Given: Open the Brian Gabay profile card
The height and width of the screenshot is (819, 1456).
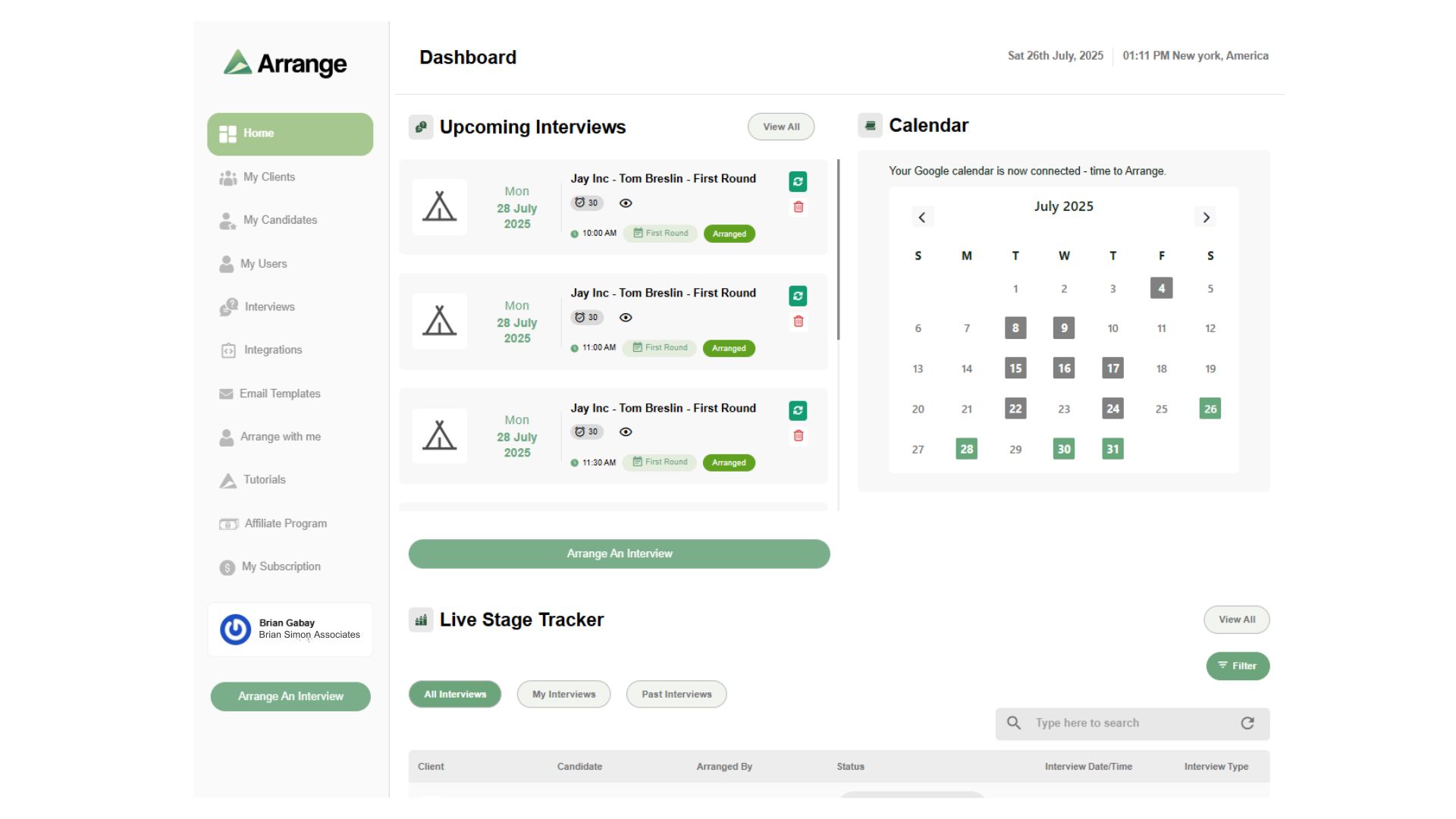Looking at the screenshot, I should point(290,629).
